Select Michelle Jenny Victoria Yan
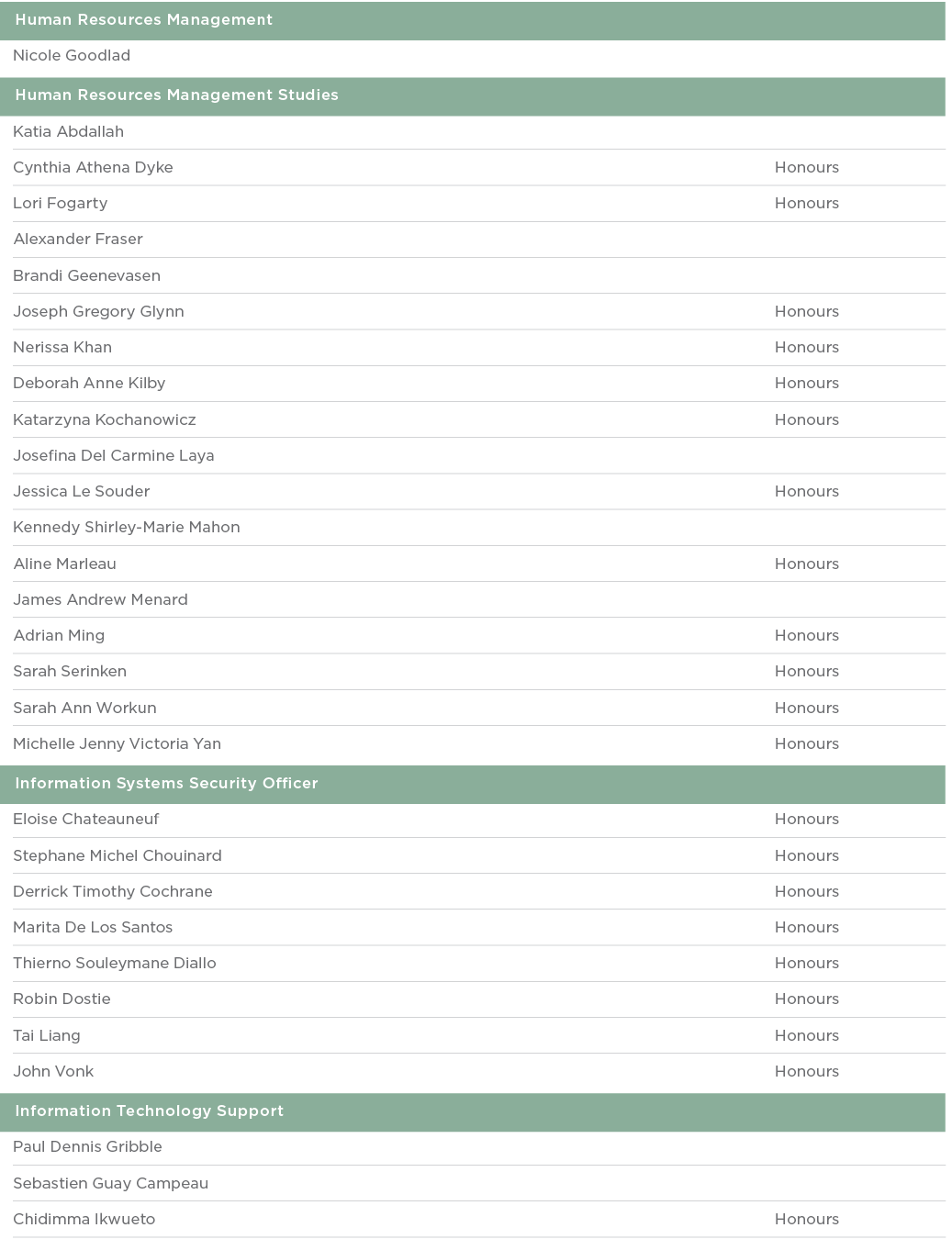 tap(117, 743)
